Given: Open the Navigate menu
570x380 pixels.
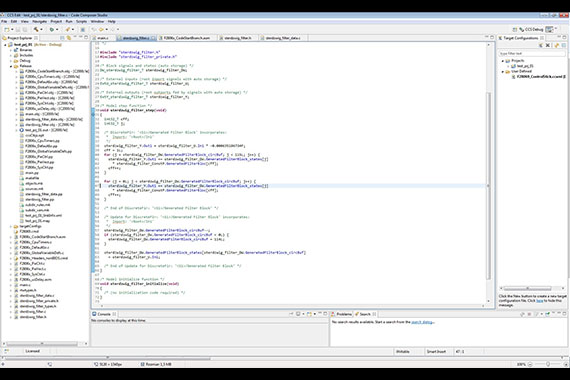Looking at the screenshot, I should pyautogui.click(x=40, y=21).
